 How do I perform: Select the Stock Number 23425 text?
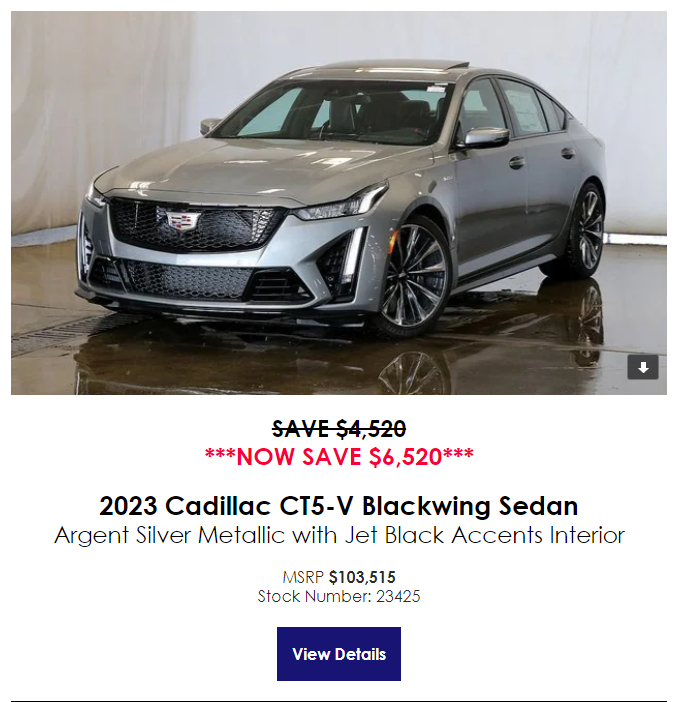click(339, 596)
